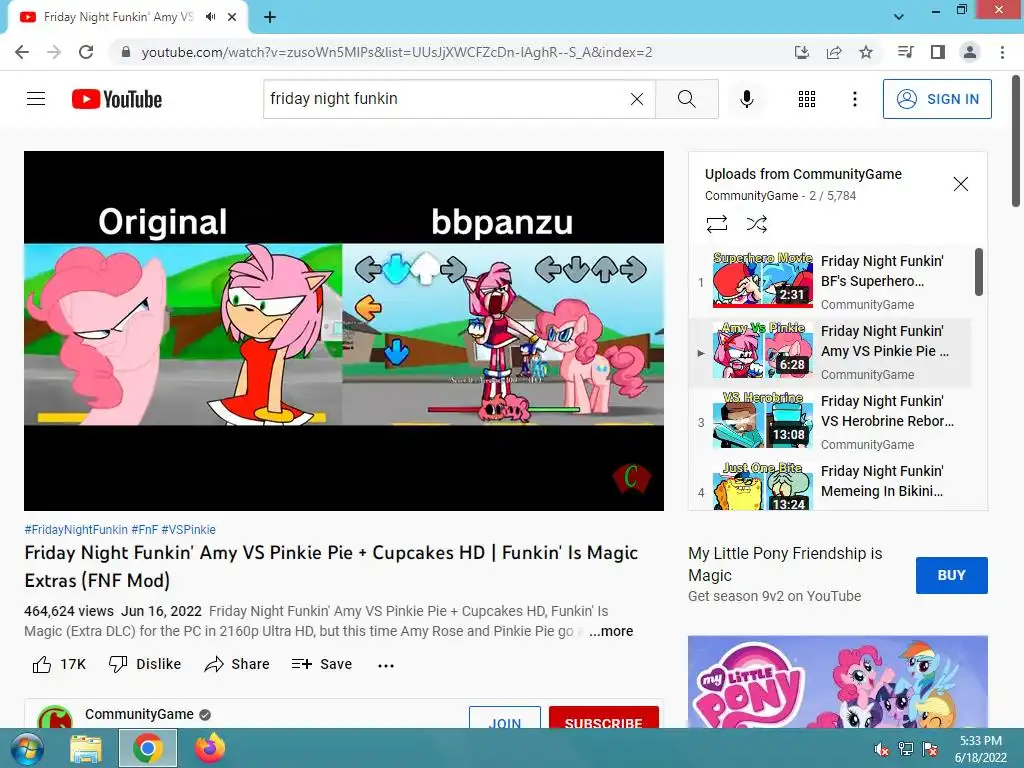This screenshot has height=768, width=1024.
Task: Close the Uploads from CommunityGame playlist panel
Action: tap(960, 184)
